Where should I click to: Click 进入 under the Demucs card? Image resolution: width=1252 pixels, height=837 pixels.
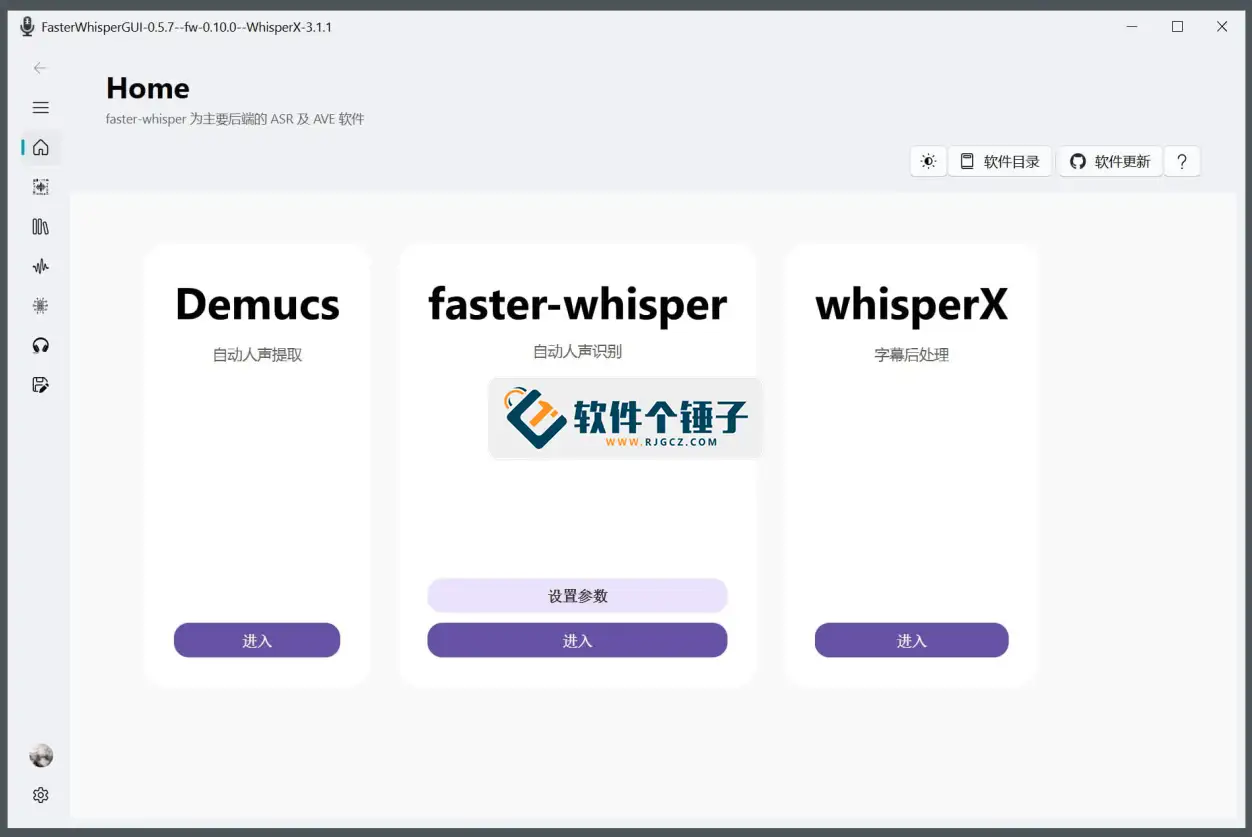point(257,640)
